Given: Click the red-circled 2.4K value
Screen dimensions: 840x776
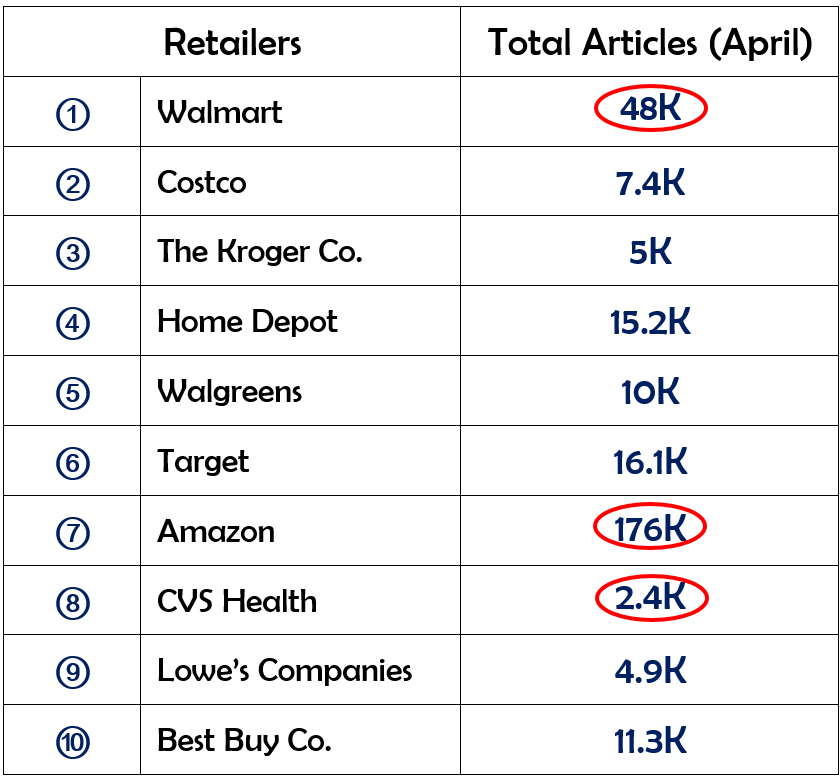Looking at the screenshot, I should pos(650,598).
